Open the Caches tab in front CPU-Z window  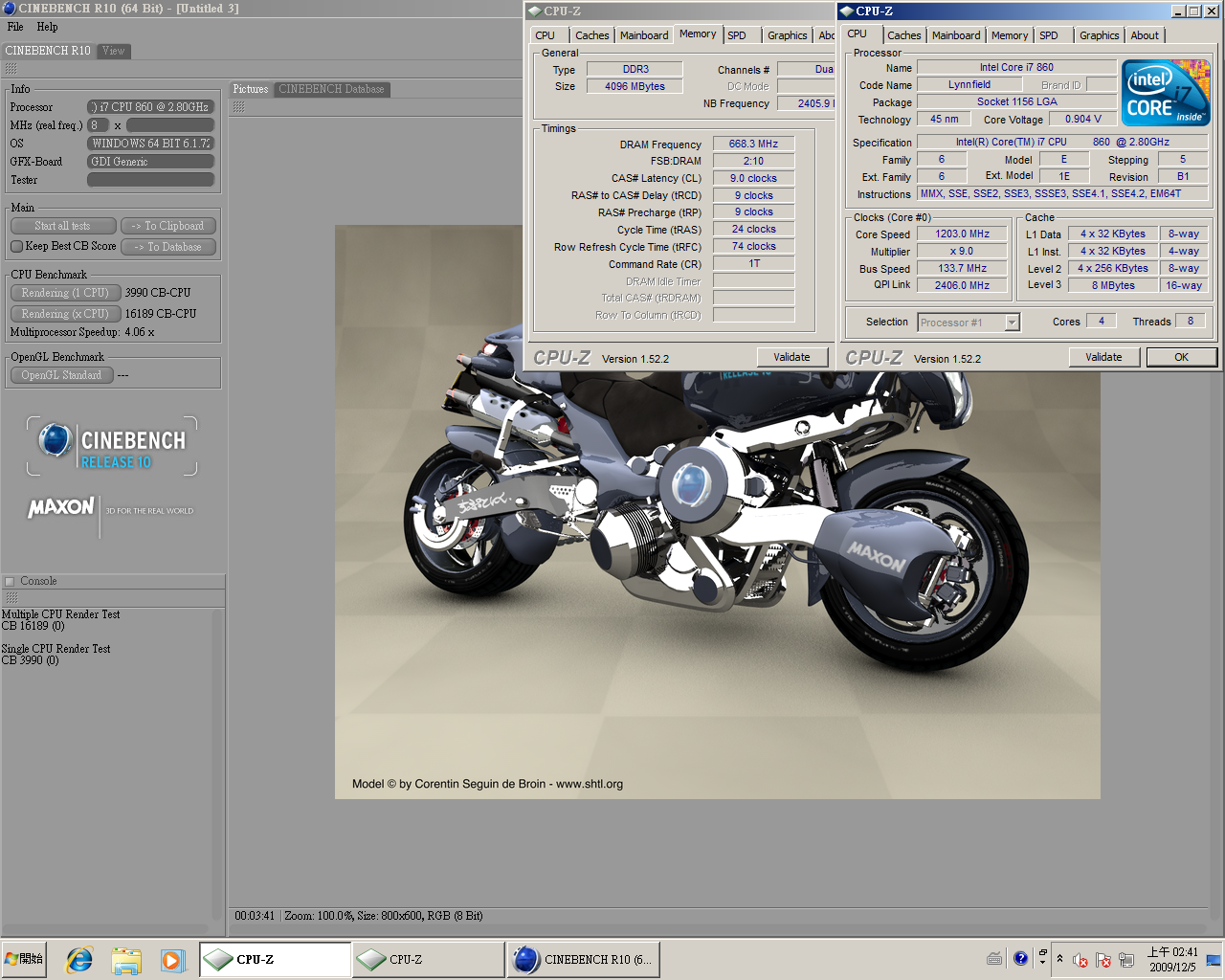click(x=903, y=35)
